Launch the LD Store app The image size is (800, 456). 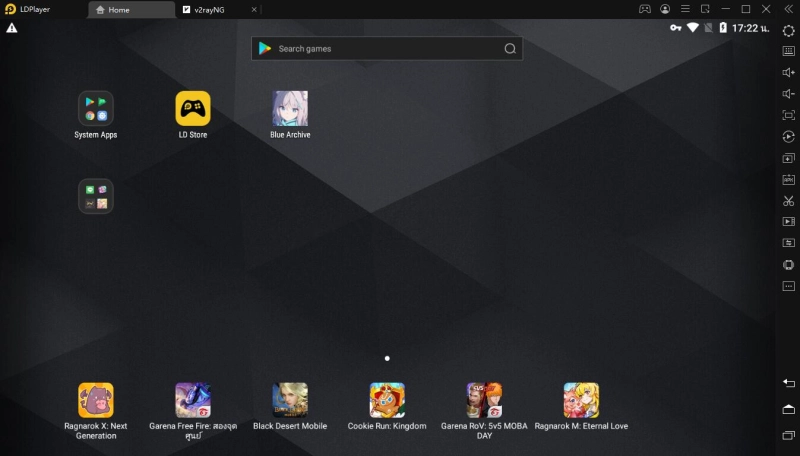pos(193,109)
